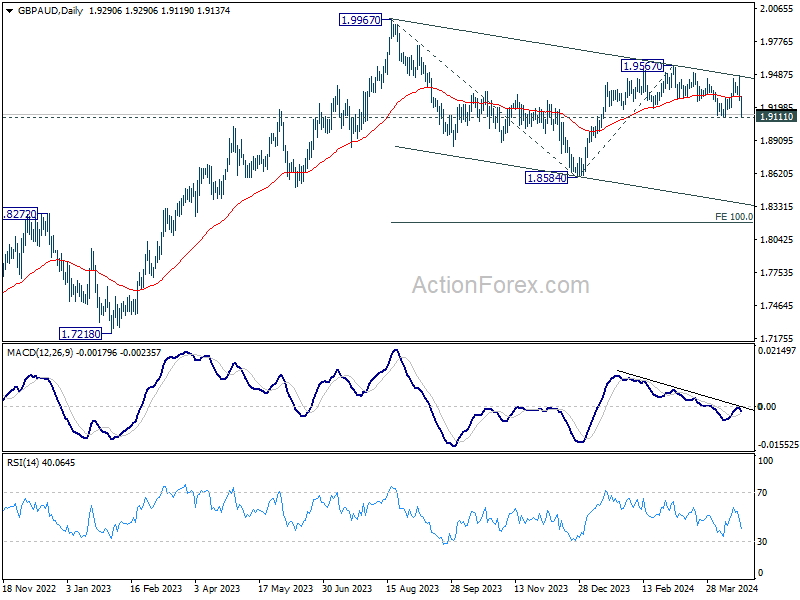This screenshot has height=600, width=800.
Task: Click the OHLC values 1.92906 1.92906 1.91190 1.91374
Action: pos(160,11)
